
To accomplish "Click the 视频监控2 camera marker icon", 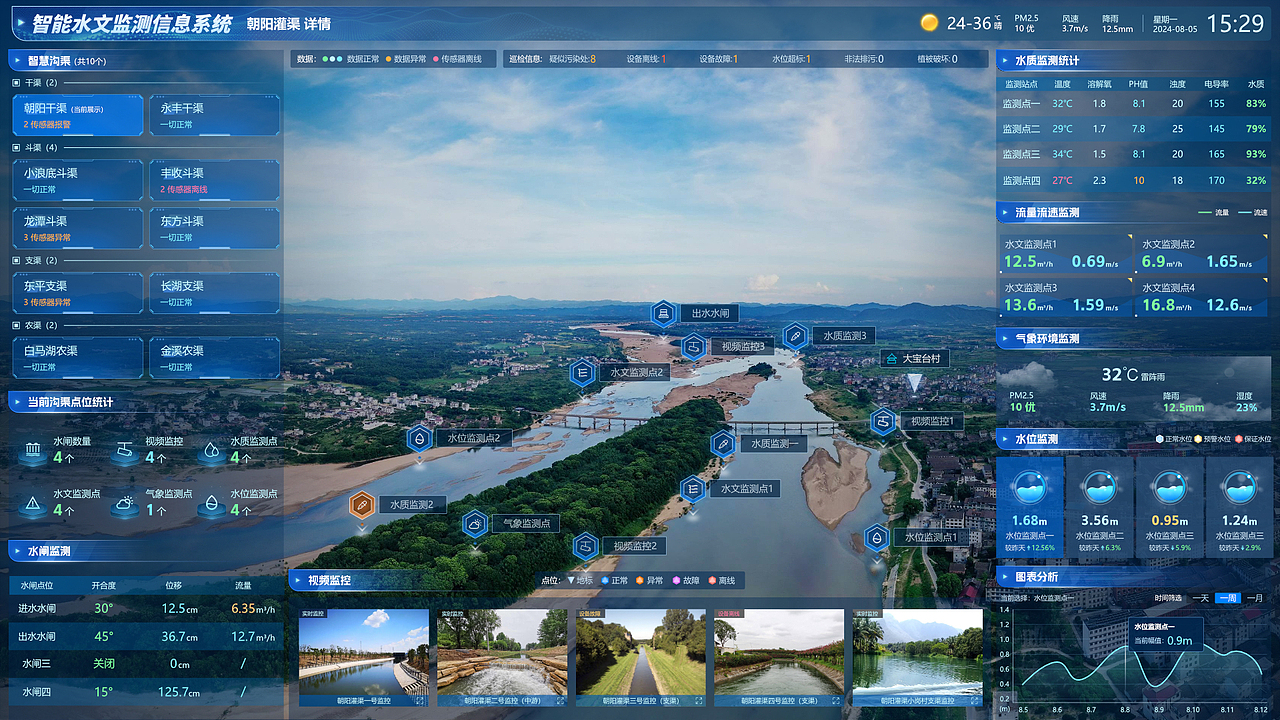I will 586,546.
